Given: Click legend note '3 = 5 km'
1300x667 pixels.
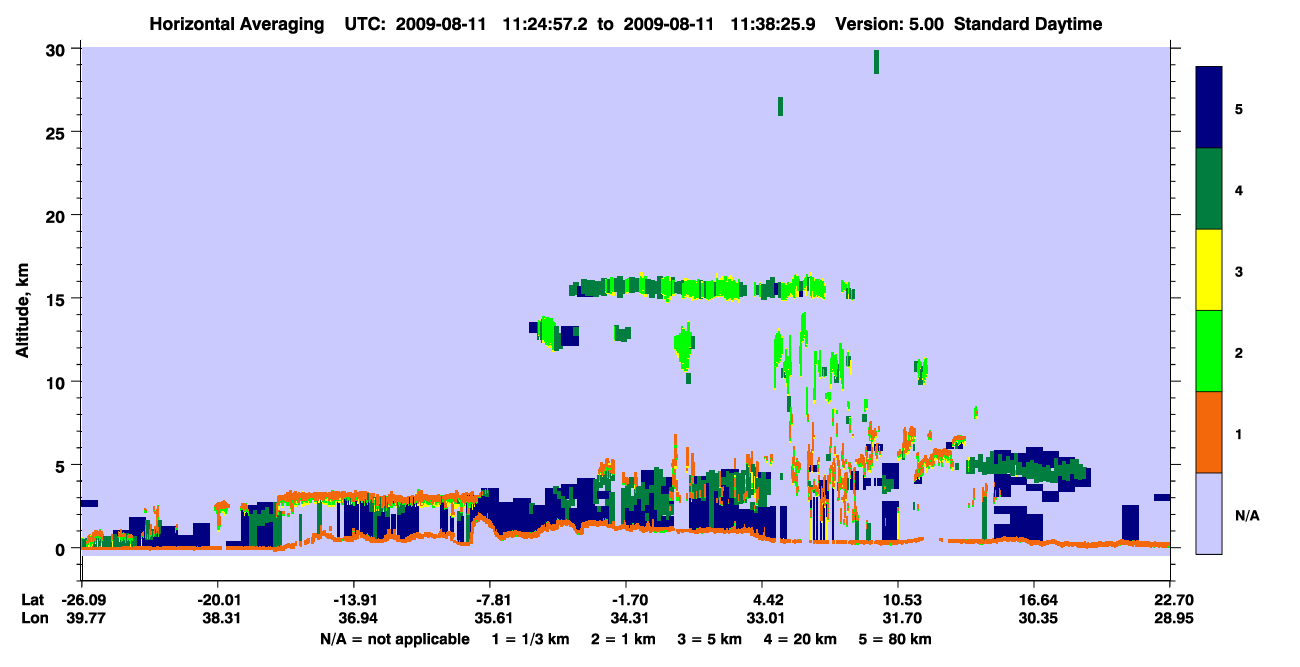Looking at the screenshot, I should coord(709,639).
